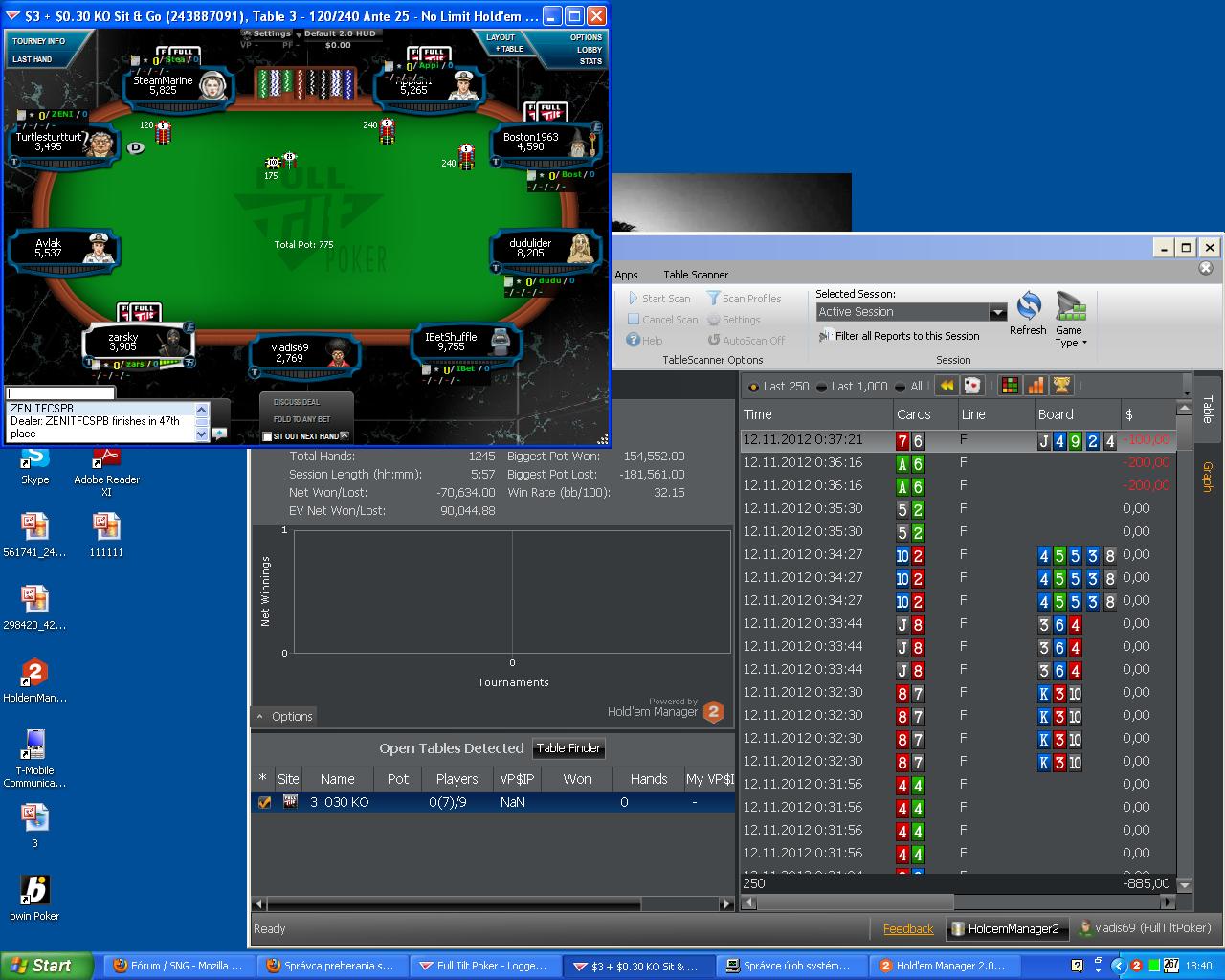Select the Last 1,000 radio option
Viewport: 1225px width, 980px height.
click(x=823, y=387)
